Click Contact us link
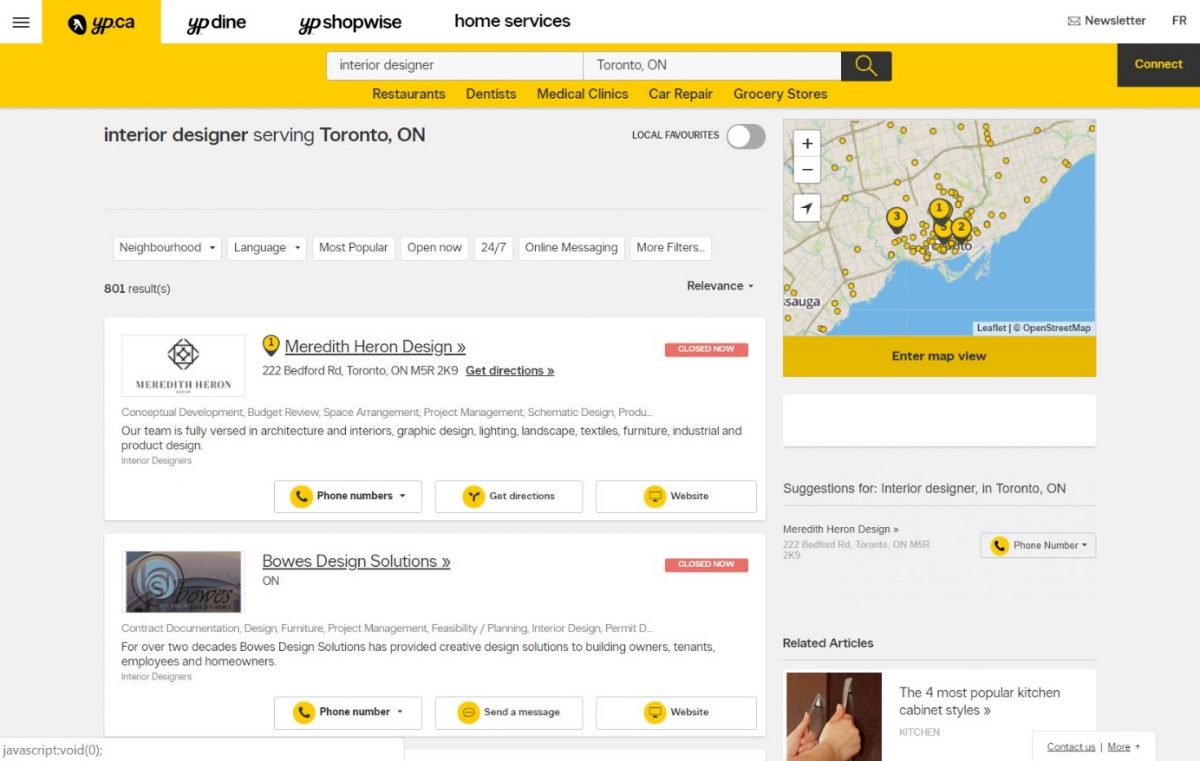 pyautogui.click(x=1071, y=747)
